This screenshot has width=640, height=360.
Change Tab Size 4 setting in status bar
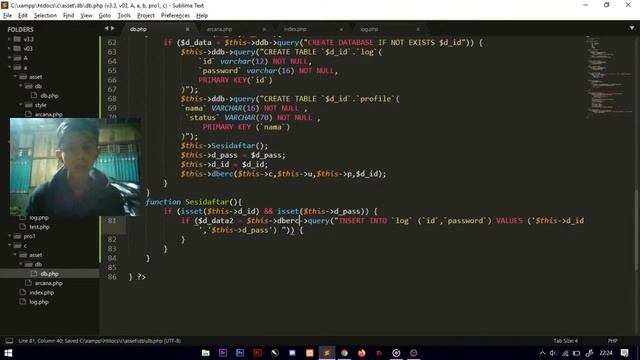point(566,341)
